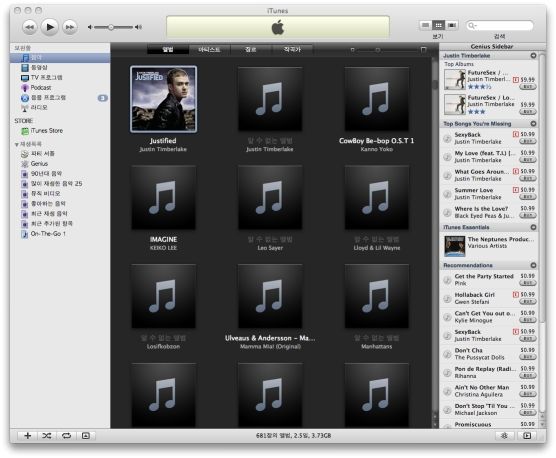Screen dimensions: 556x458
Task: Open the 최근 추가된 항목 playlist
Action: pyautogui.click(x=47, y=224)
